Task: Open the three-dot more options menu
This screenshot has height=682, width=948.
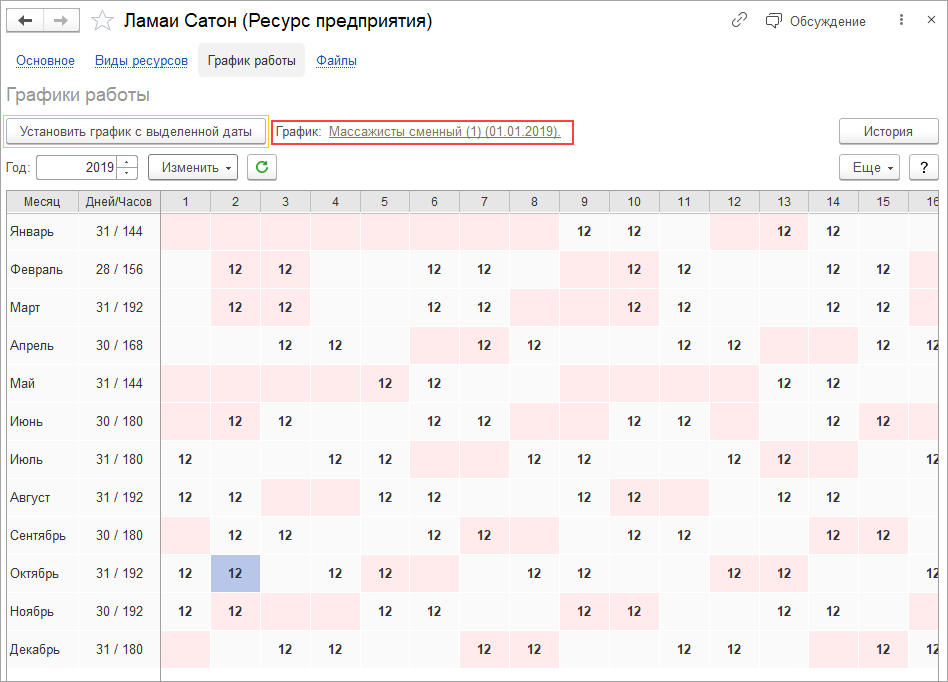Action: (x=902, y=21)
